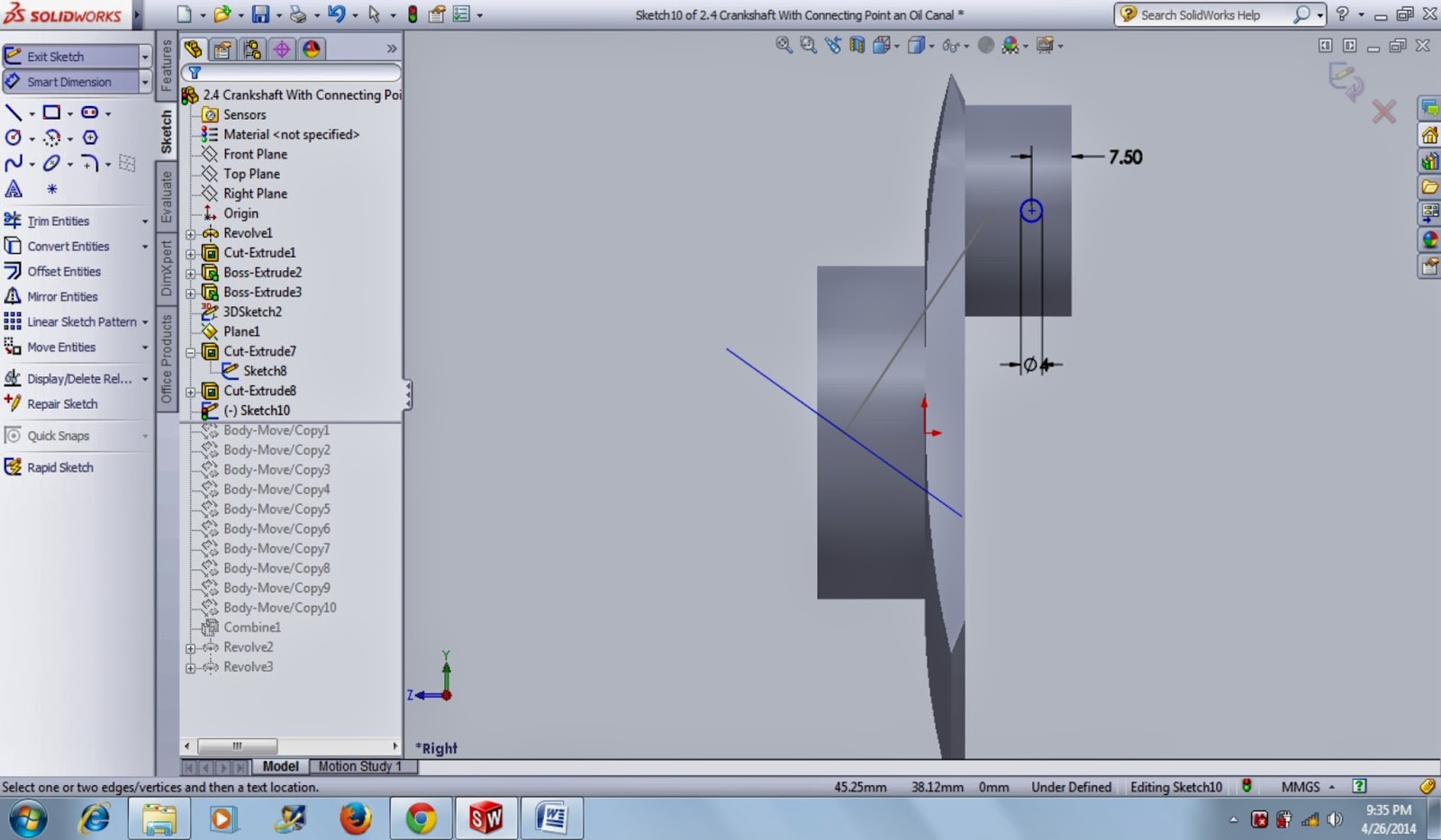Expand the Revolve1 feature node
This screenshot has height=840, width=1441.
(189, 233)
